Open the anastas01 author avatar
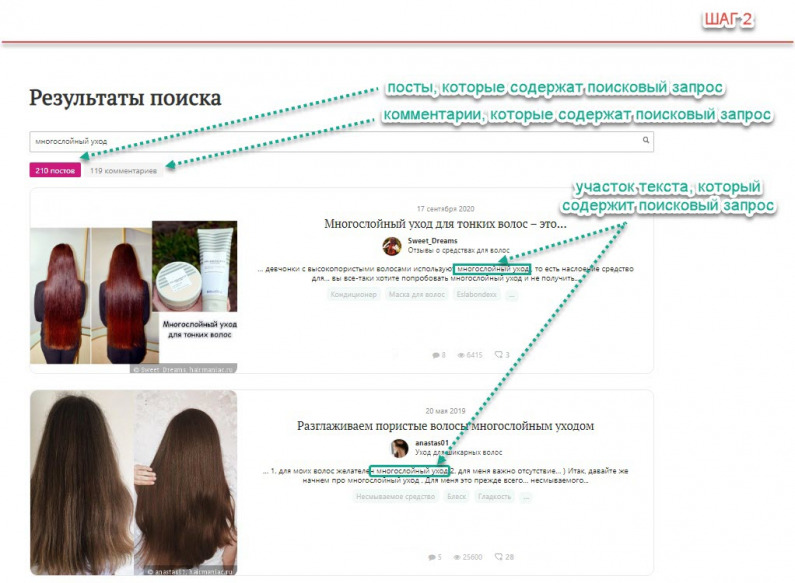The height and width of the screenshot is (583, 795). pyautogui.click(x=399, y=447)
